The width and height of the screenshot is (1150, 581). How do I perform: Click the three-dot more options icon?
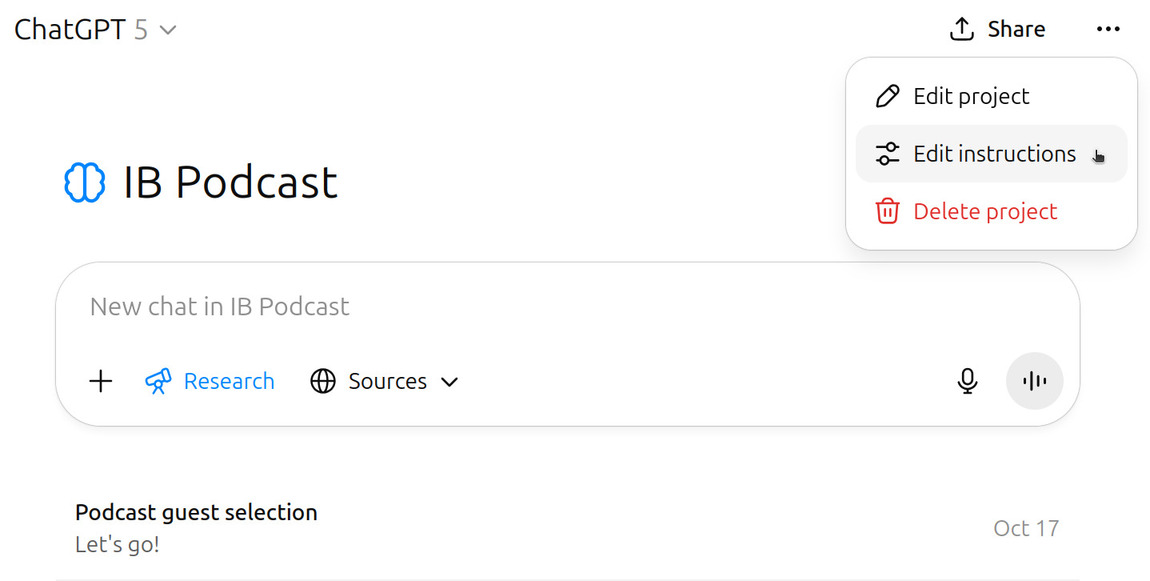click(x=1108, y=29)
